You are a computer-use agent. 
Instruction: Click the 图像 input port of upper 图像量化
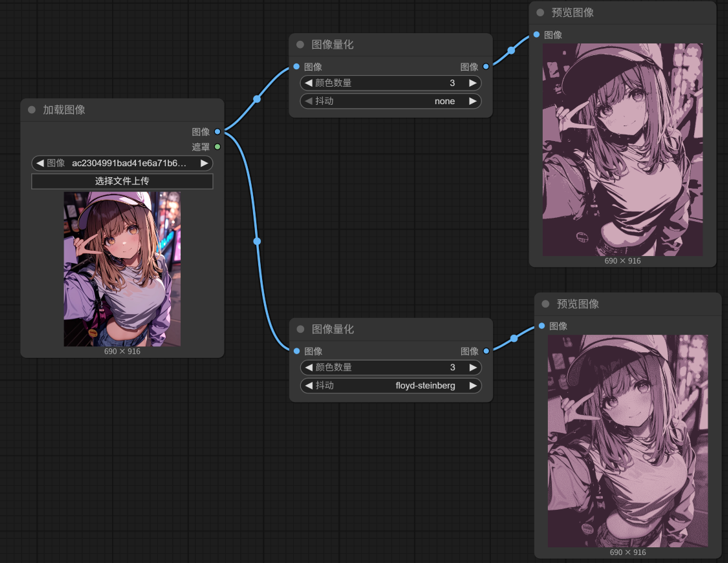coord(297,67)
